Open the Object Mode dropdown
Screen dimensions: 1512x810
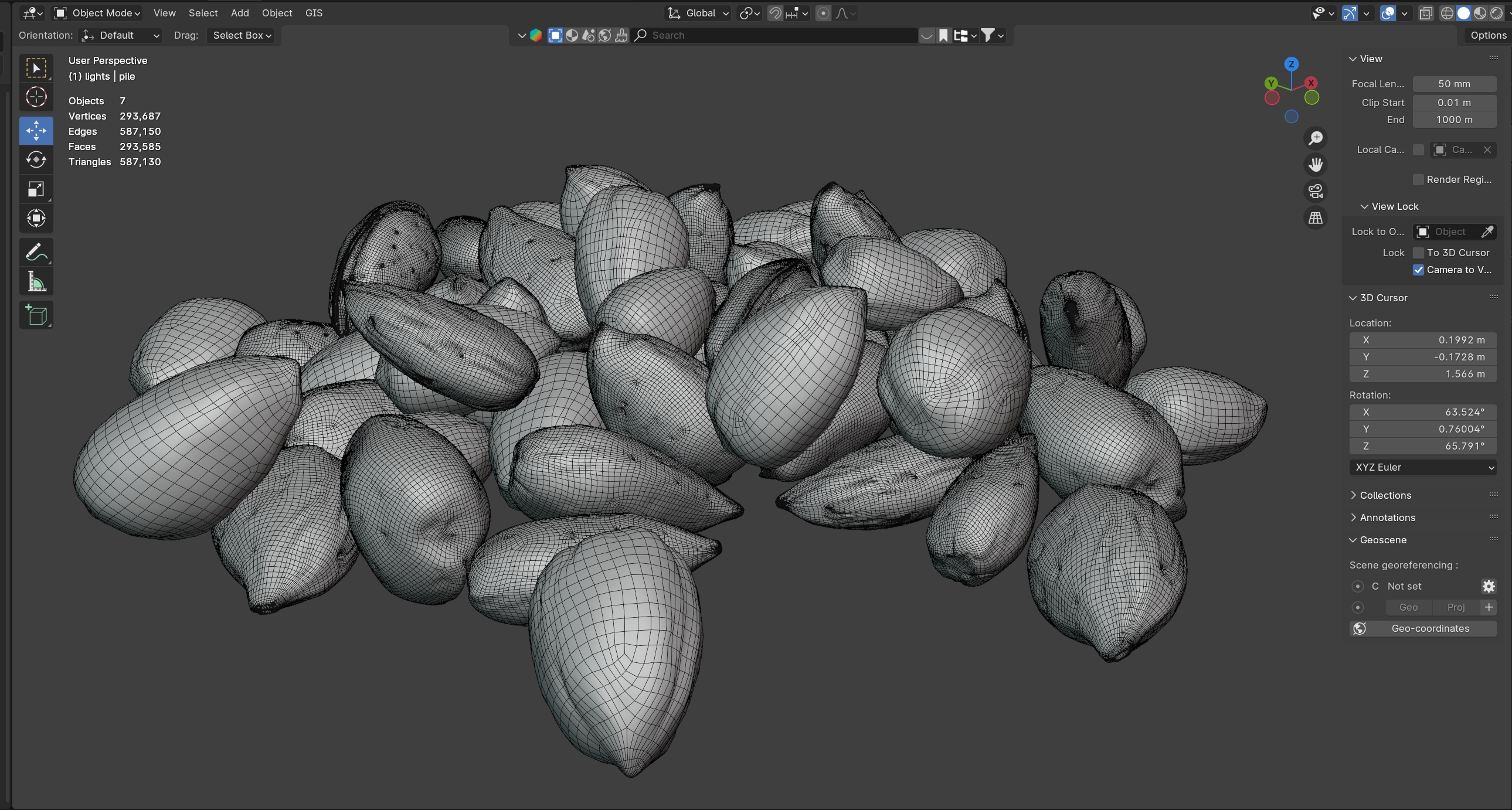point(97,13)
